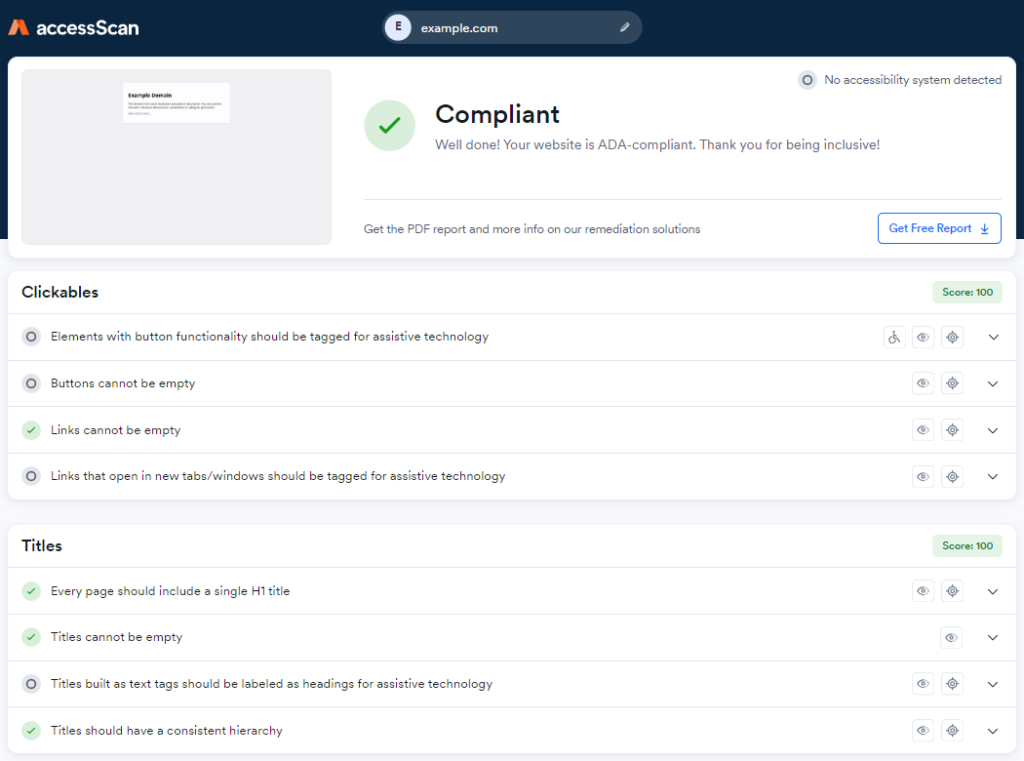Screen dimensions: 1024x761
Task: Click the example.com website preview thumbnail
Action: (x=176, y=157)
